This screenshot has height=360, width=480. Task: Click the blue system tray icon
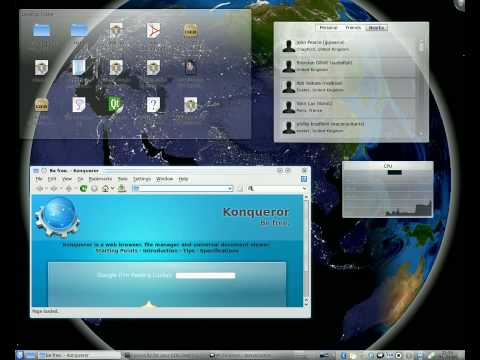[344, 355]
